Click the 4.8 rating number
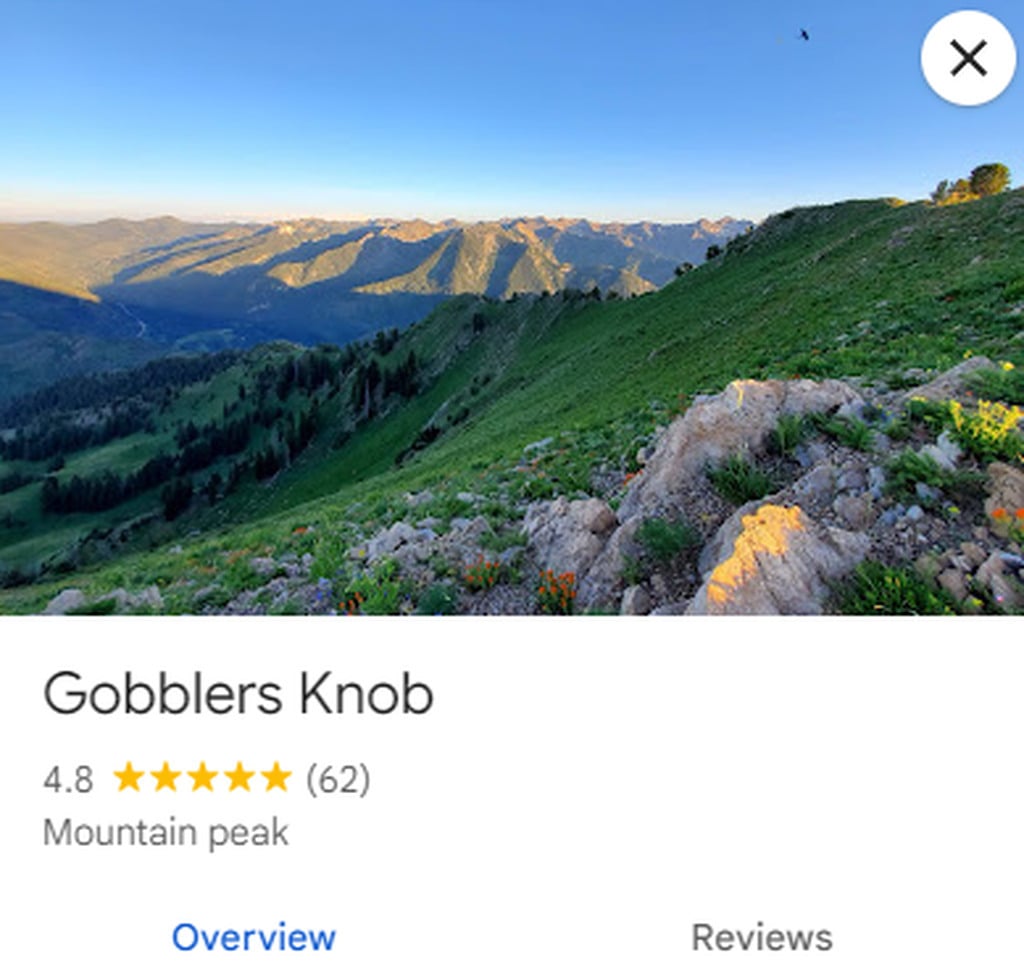Viewport: 1024px width, 966px height. (68, 779)
